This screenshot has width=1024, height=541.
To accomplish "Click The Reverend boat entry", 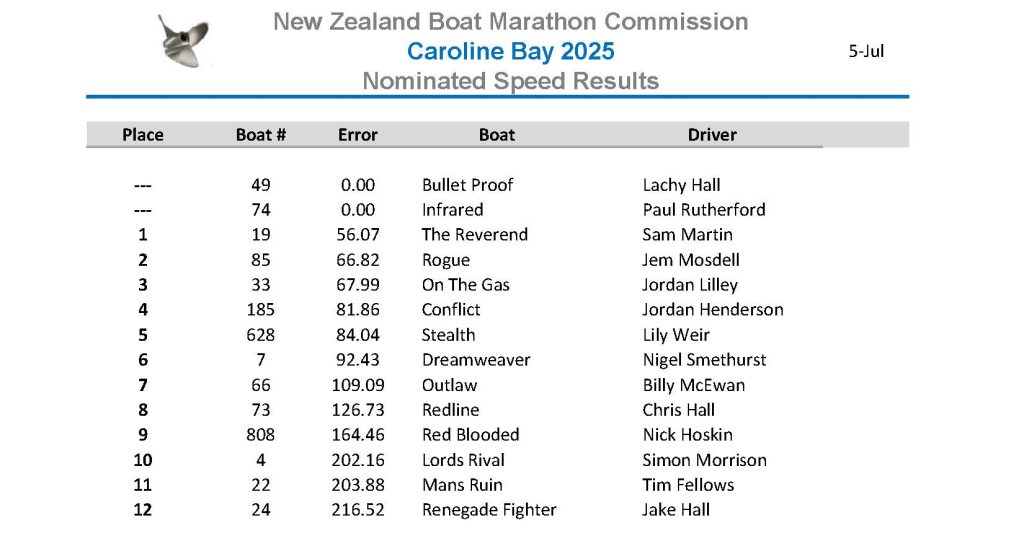I will [475, 235].
